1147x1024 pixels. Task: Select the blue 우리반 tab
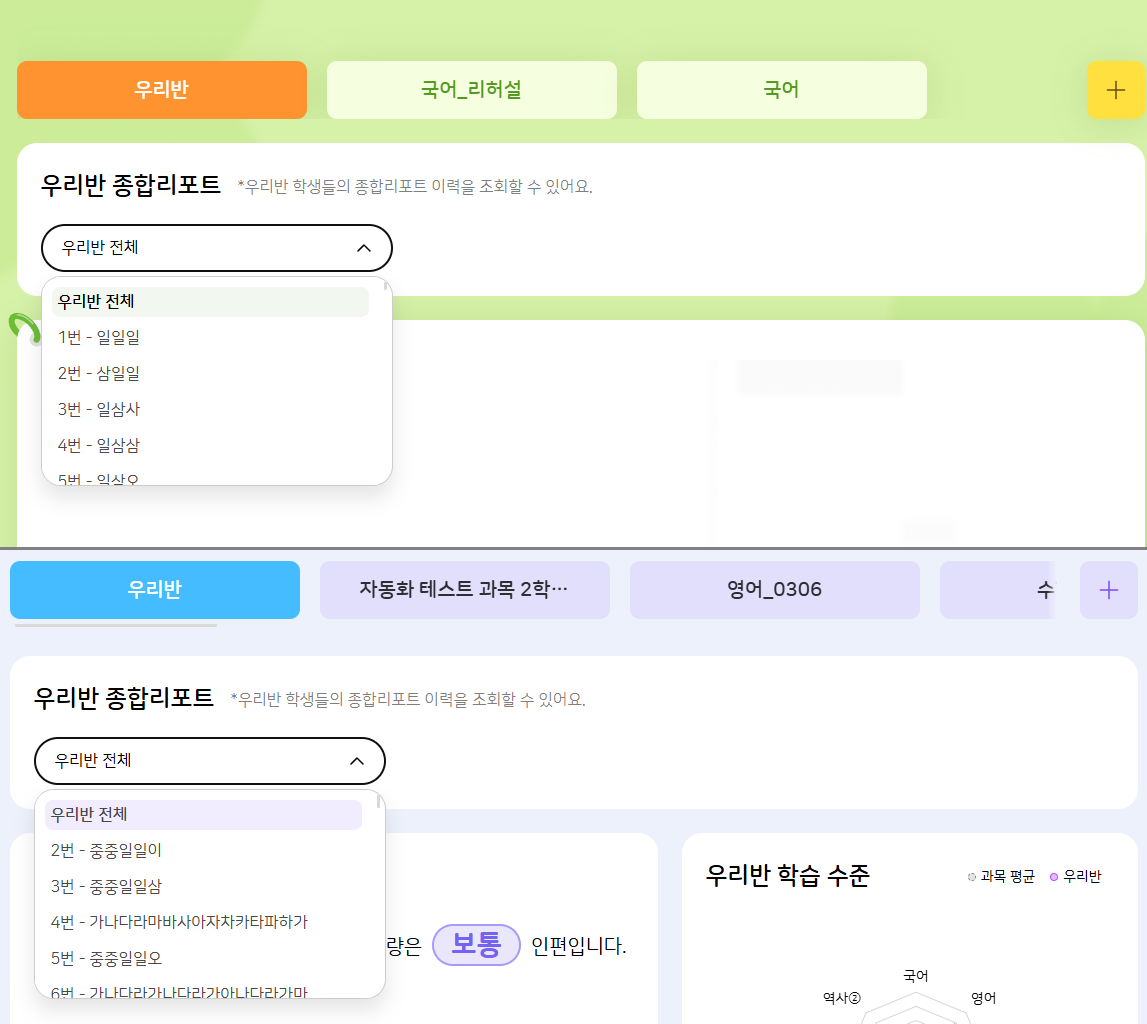coord(154,590)
